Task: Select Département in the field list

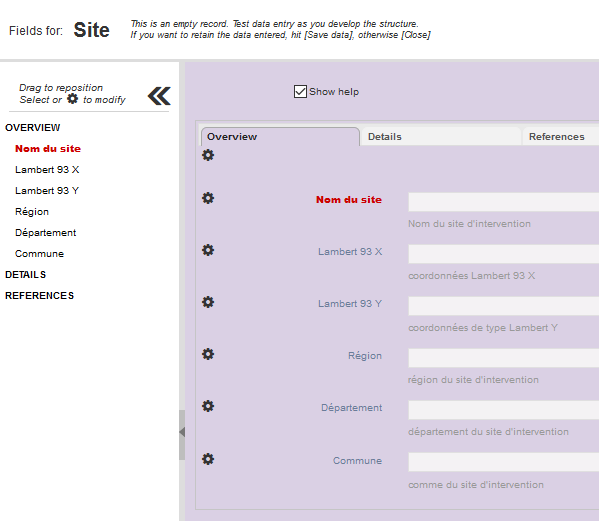Action: pos(45,233)
